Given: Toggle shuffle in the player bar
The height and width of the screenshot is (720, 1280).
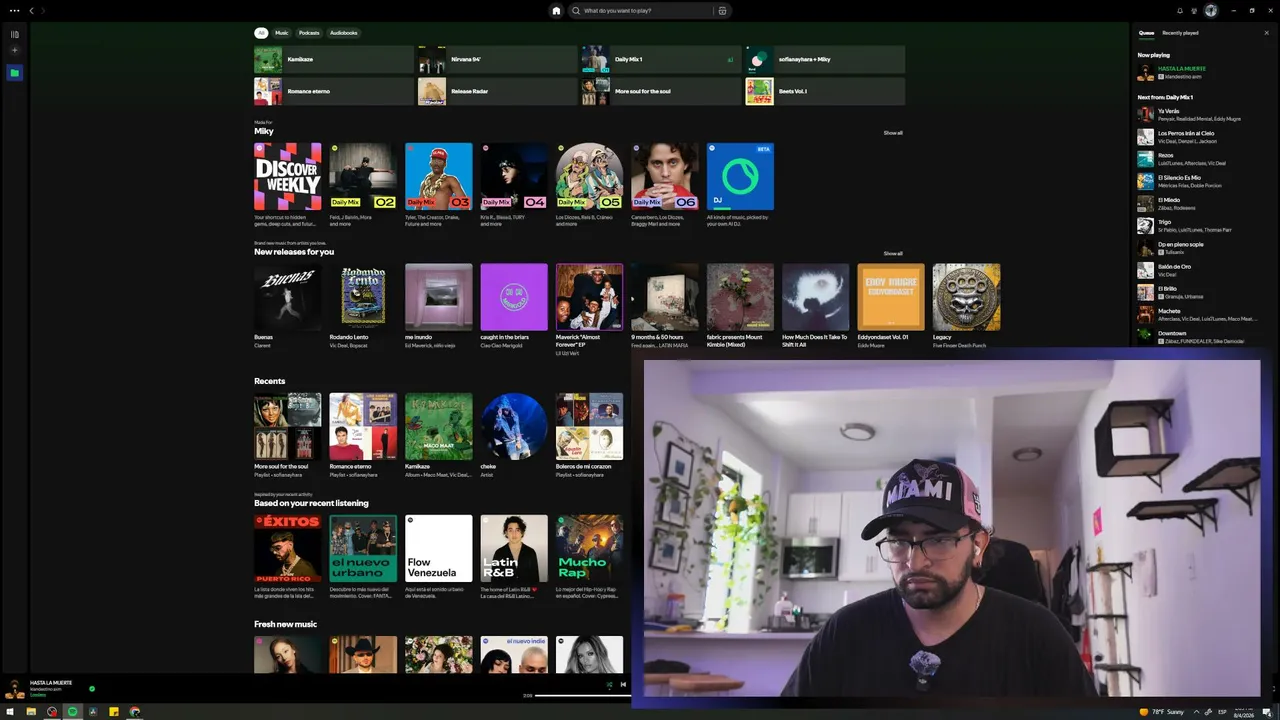Looking at the screenshot, I should 609,685.
